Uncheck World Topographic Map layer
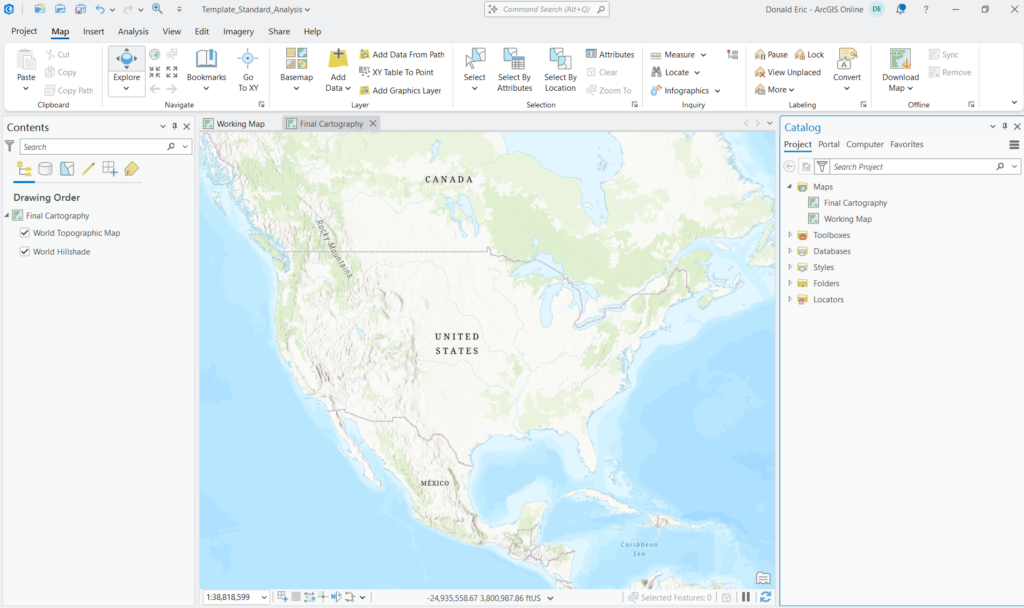This screenshot has width=1024, height=608. pos(25,233)
